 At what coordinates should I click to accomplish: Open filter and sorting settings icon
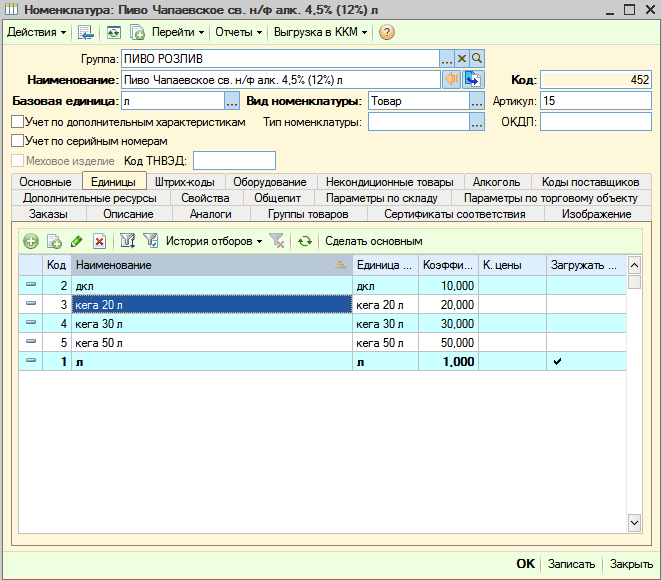(x=128, y=241)
